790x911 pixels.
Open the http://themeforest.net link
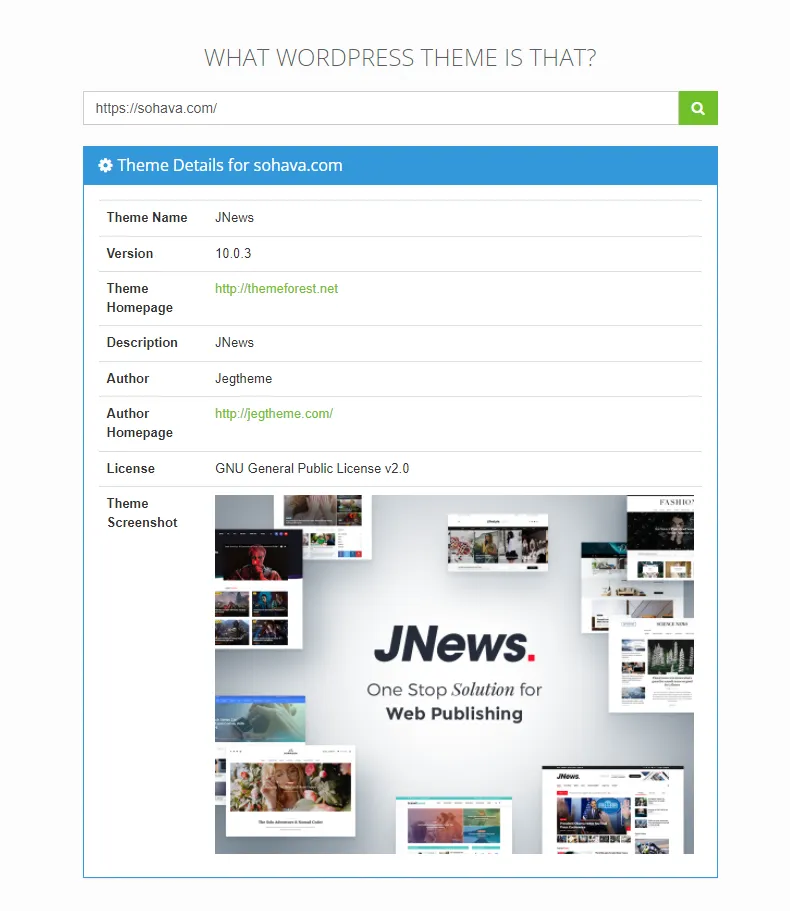[x=276, y=289]
